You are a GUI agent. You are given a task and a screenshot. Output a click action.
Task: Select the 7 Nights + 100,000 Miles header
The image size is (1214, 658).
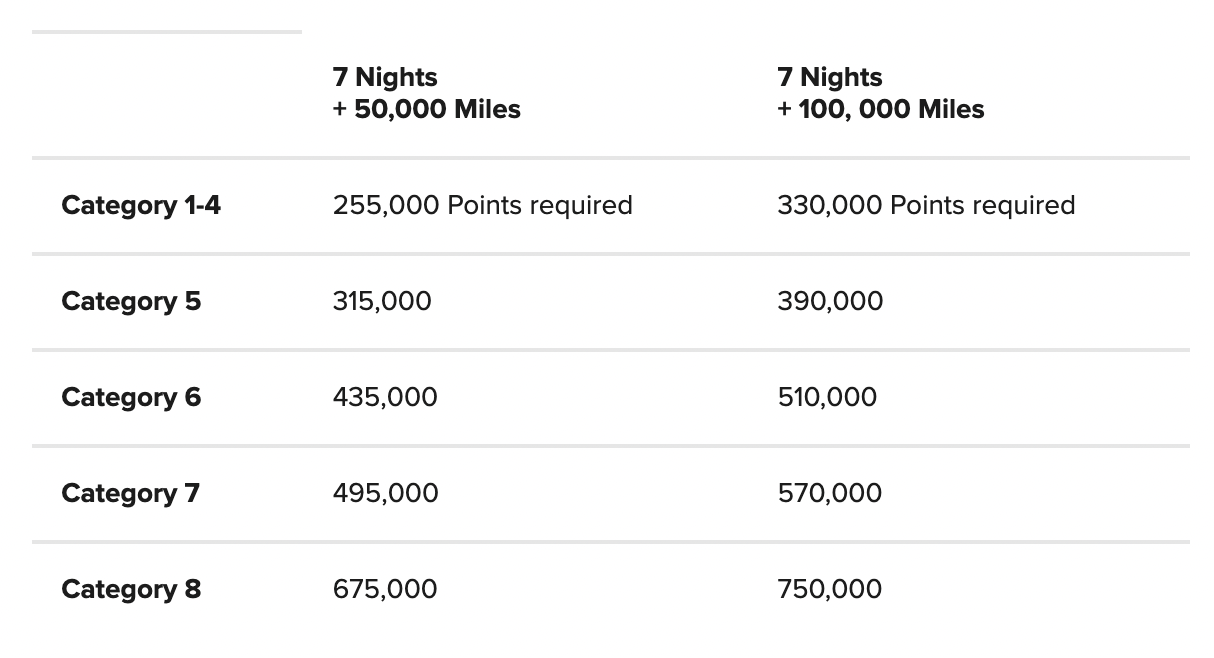(880, 93)
